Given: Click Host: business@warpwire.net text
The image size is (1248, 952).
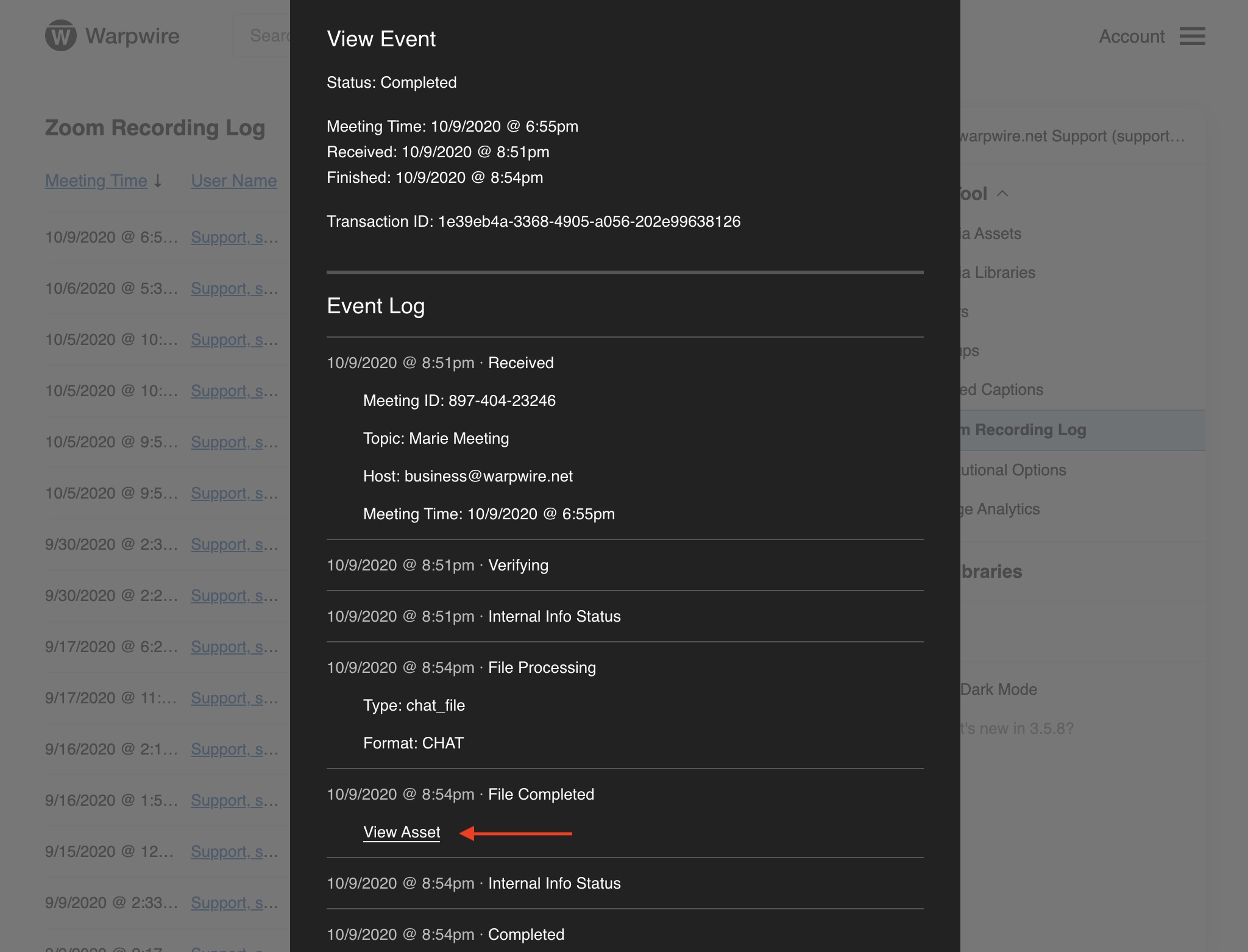Looking at the screenshot, I should (468, 476).
